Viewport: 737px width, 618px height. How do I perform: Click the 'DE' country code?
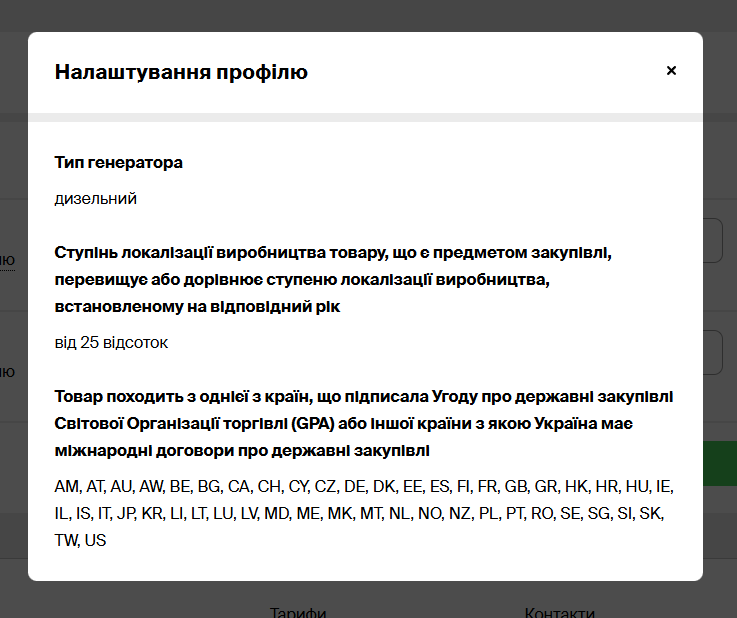pos(354,487)
